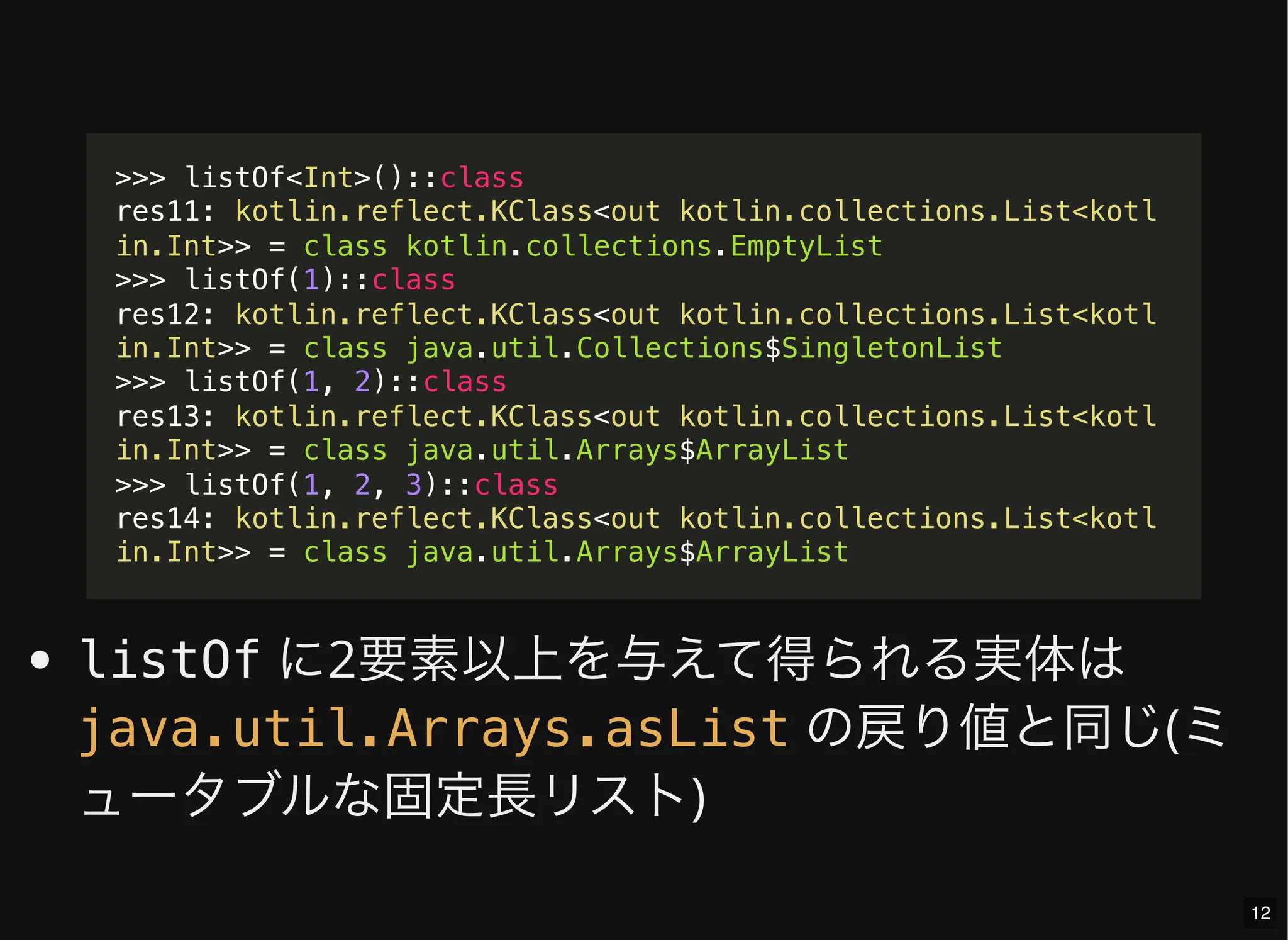The height and width of the screenshot is (940, 1288).
Task: Click the "res12:" output label
Action: coord(166,314)
